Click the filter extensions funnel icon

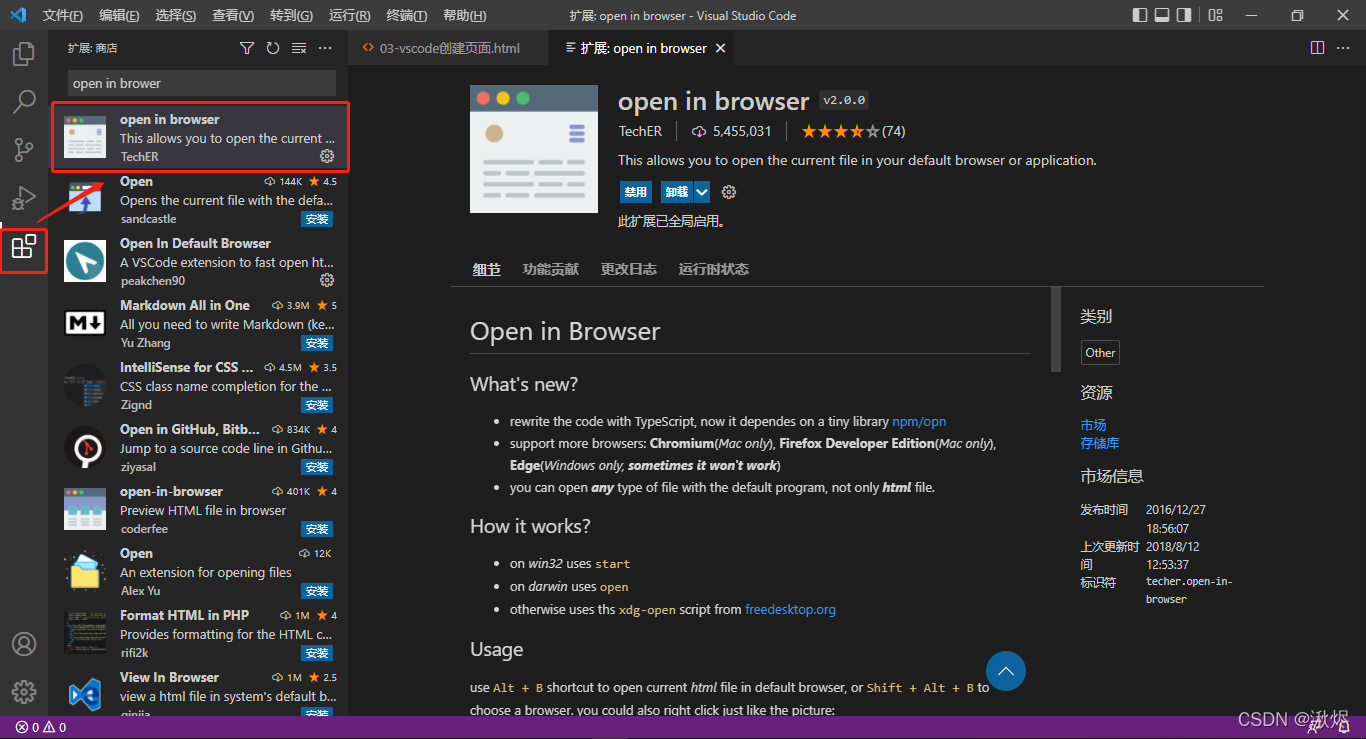pyautogui.click(x=247, y=48)
